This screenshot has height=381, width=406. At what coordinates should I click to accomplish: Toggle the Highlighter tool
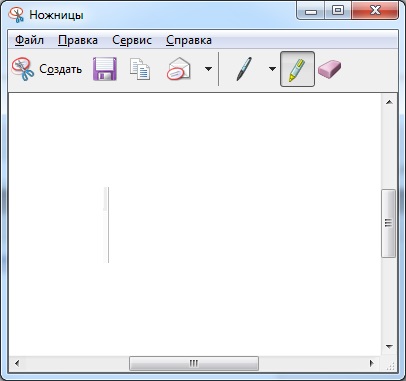click(x=297, y=69)
